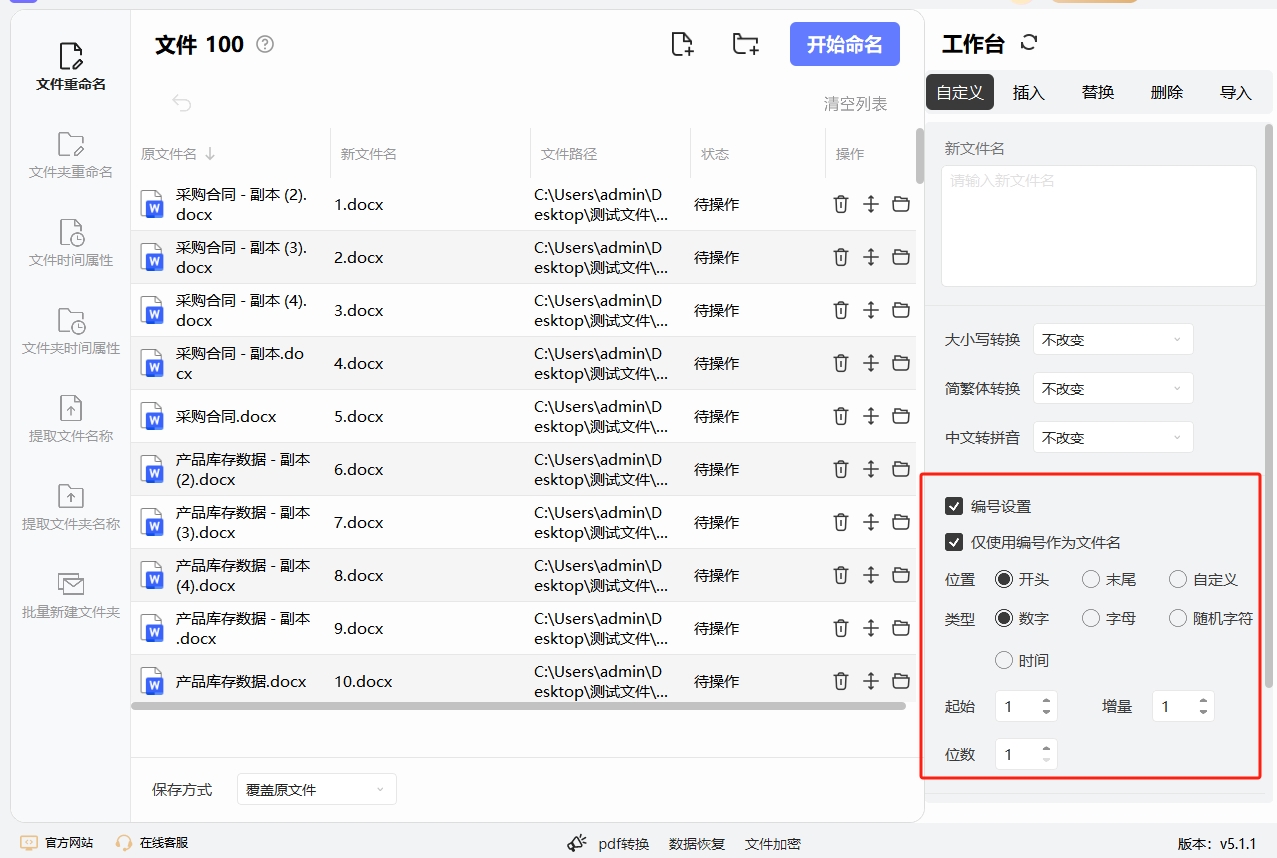The width and height of the screenshot is (1277, 858).
Task: Select the 数字 type radio button
Action: [x=1004, y=618]
